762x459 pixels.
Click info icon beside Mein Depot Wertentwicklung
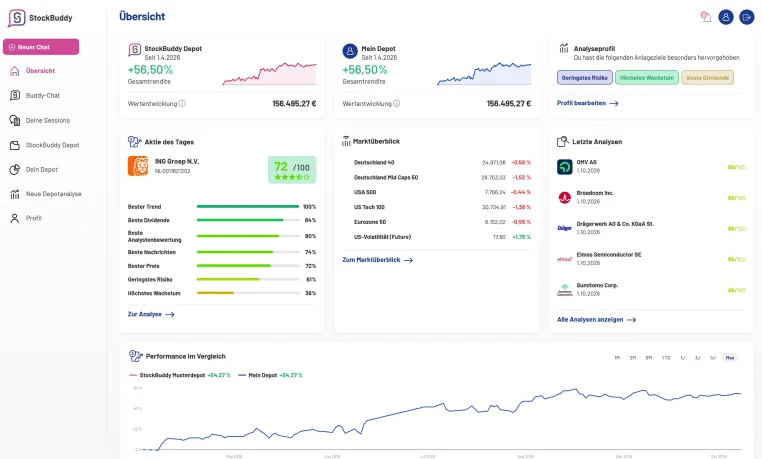point(397,103)
